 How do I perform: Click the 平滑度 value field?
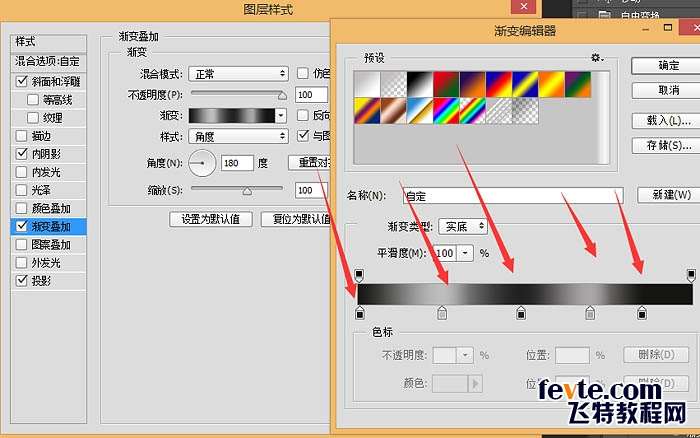point(446,253)
